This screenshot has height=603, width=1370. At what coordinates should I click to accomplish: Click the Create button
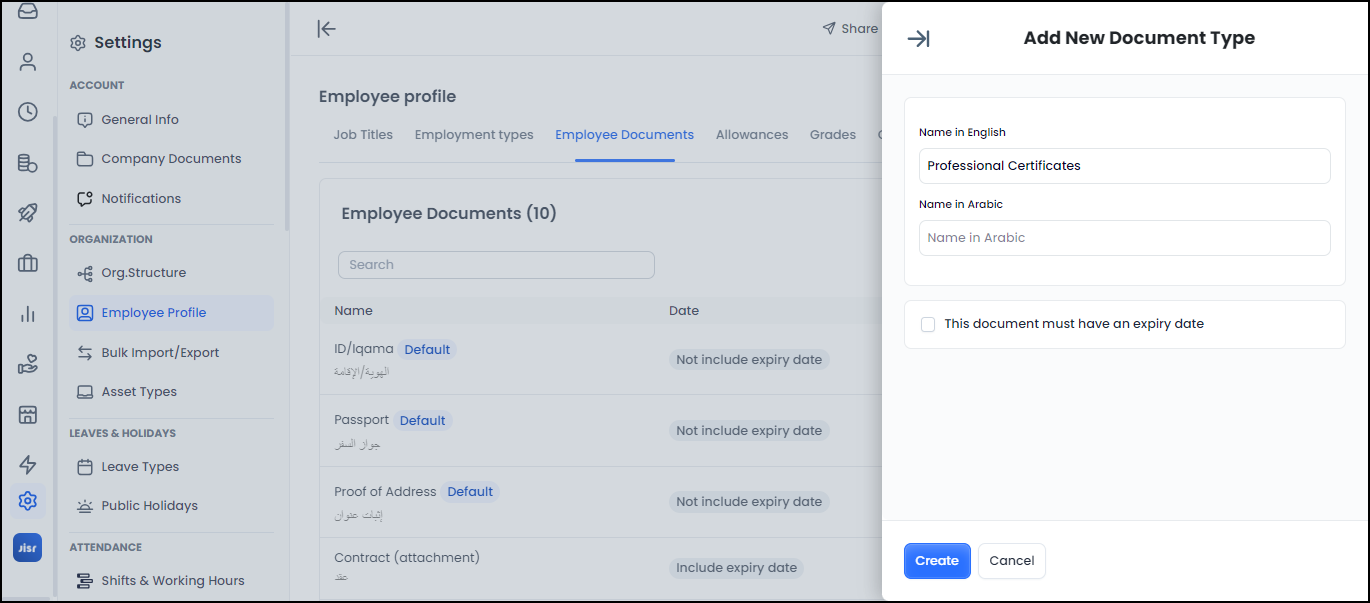pos(936,561)
